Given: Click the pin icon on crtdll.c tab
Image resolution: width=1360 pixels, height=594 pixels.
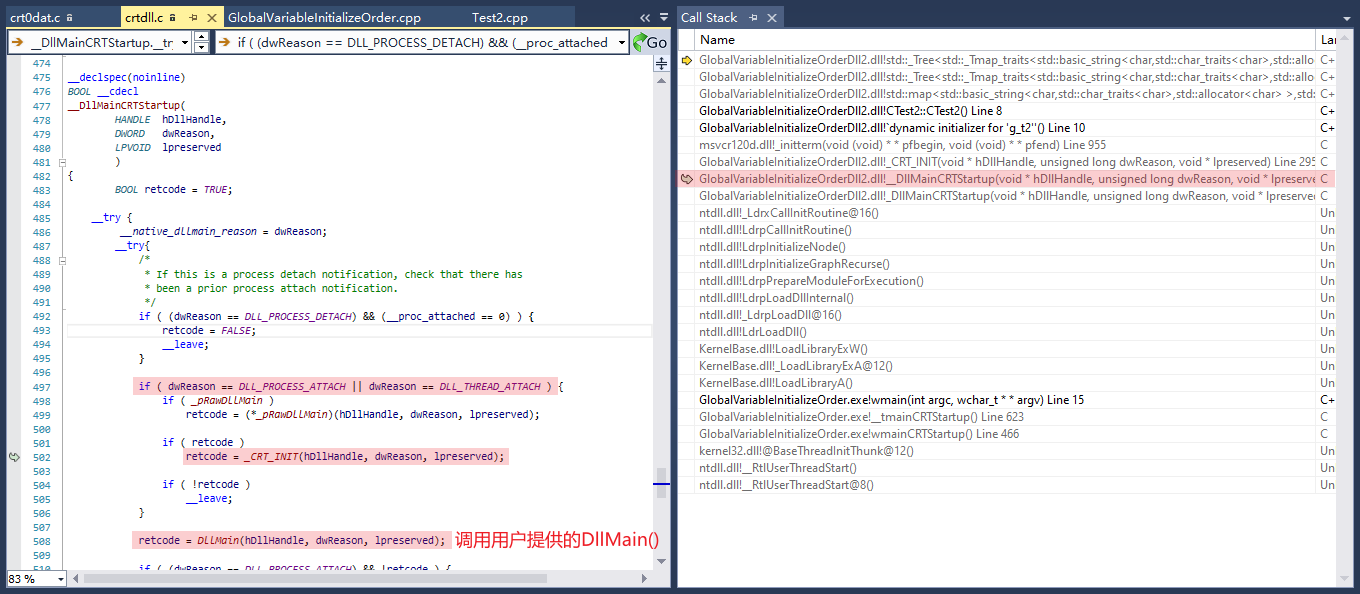Looking at the screenshot, I should coord(192,18).
